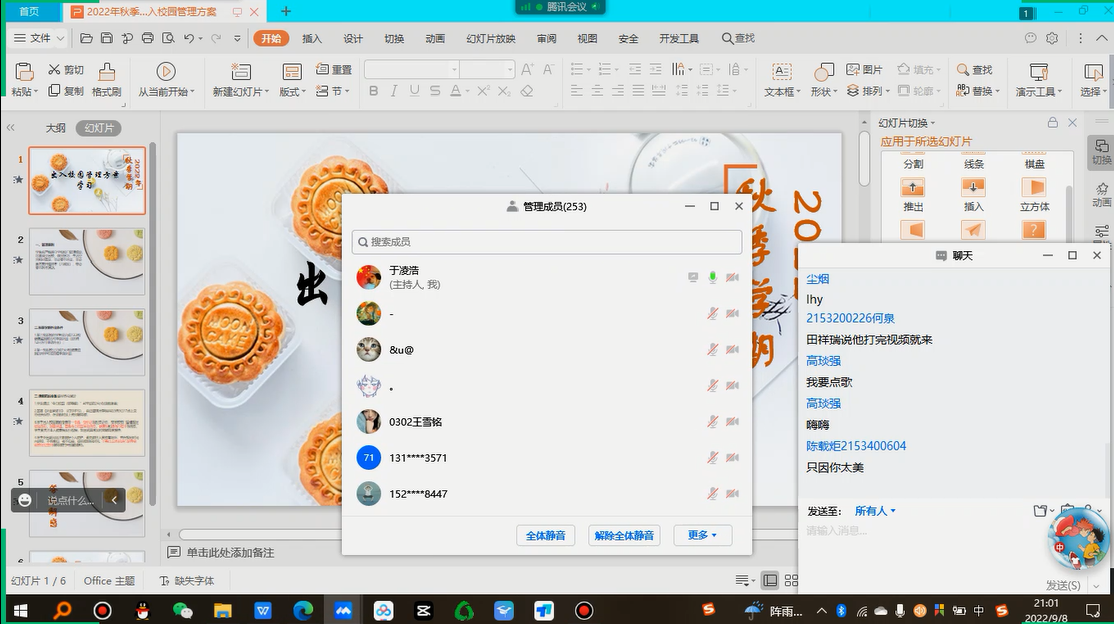This screenshot has height=624, width=1114.
Task: Toggle camera for member 131****3571
Action: pyautogui.click(x=732, y=458)
